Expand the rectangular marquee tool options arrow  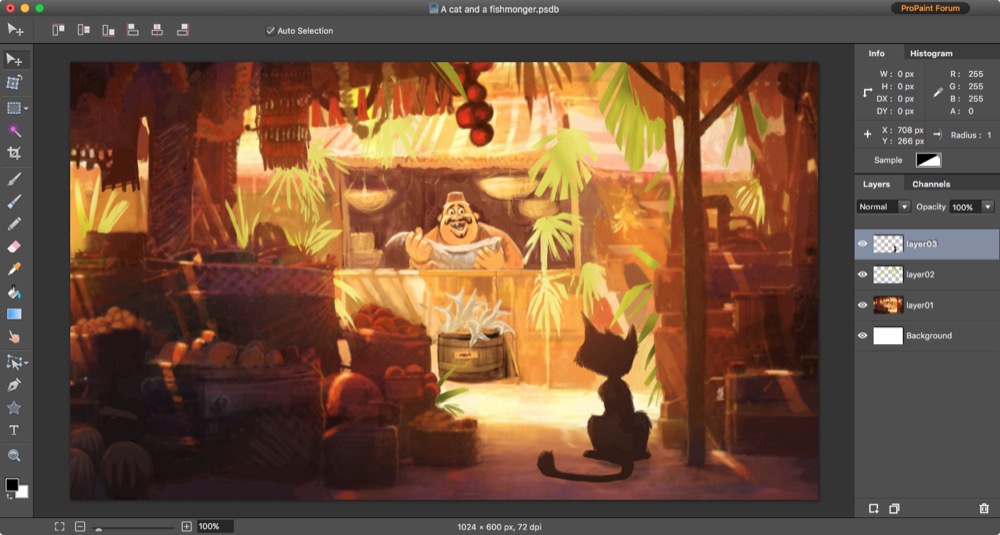pyautogui.click(x=26, y=108)
